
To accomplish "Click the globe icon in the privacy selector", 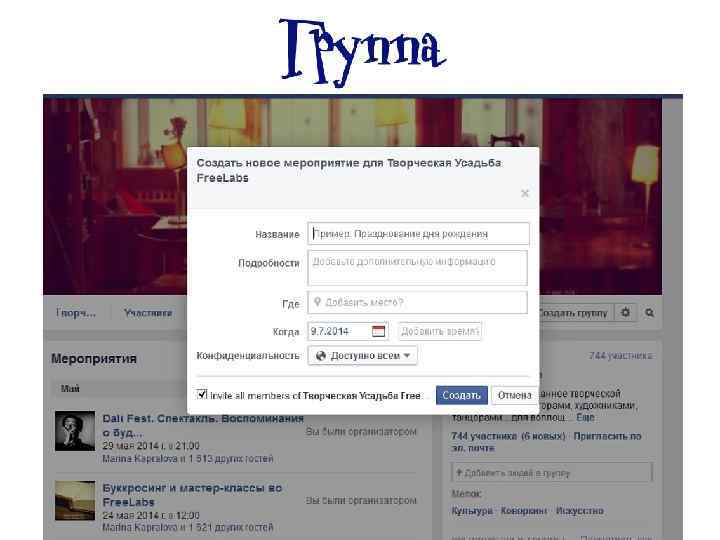I will (x=321, y=355).
